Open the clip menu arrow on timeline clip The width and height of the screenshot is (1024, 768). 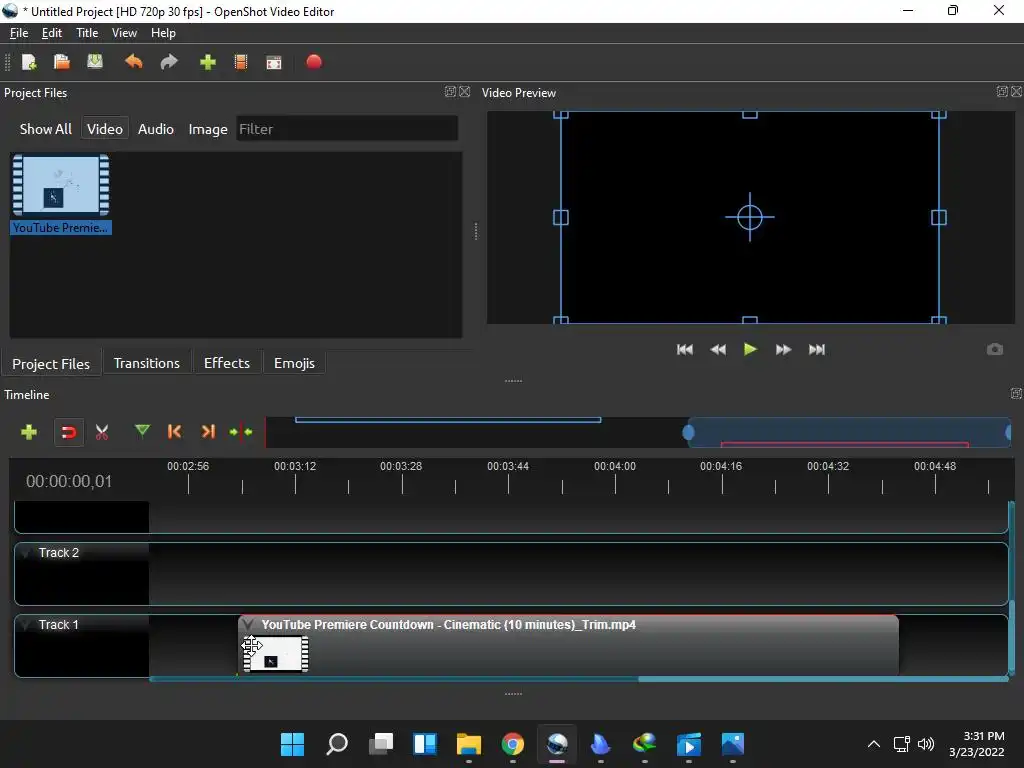coord(248,624)
